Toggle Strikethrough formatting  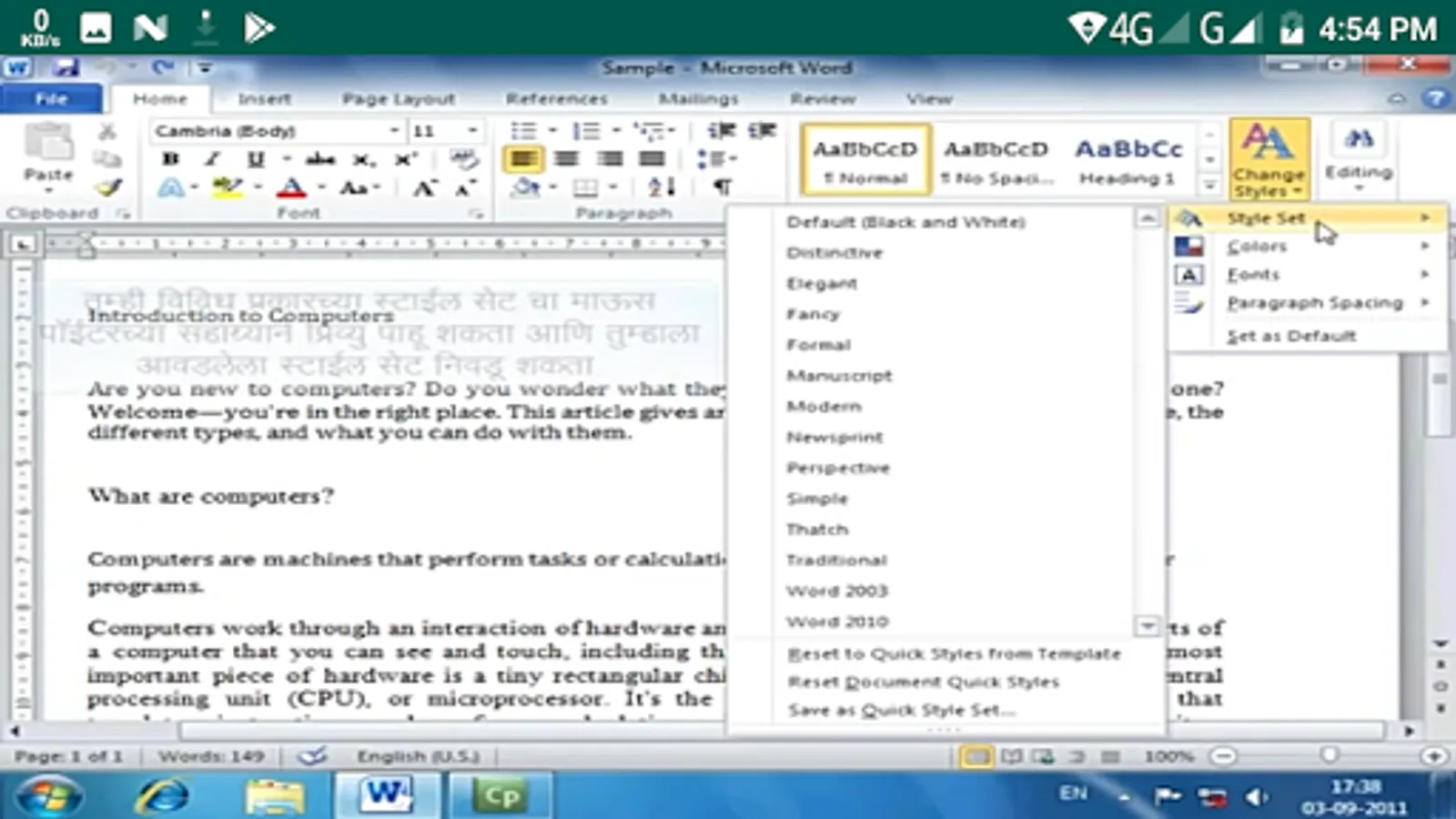[320, 159]
